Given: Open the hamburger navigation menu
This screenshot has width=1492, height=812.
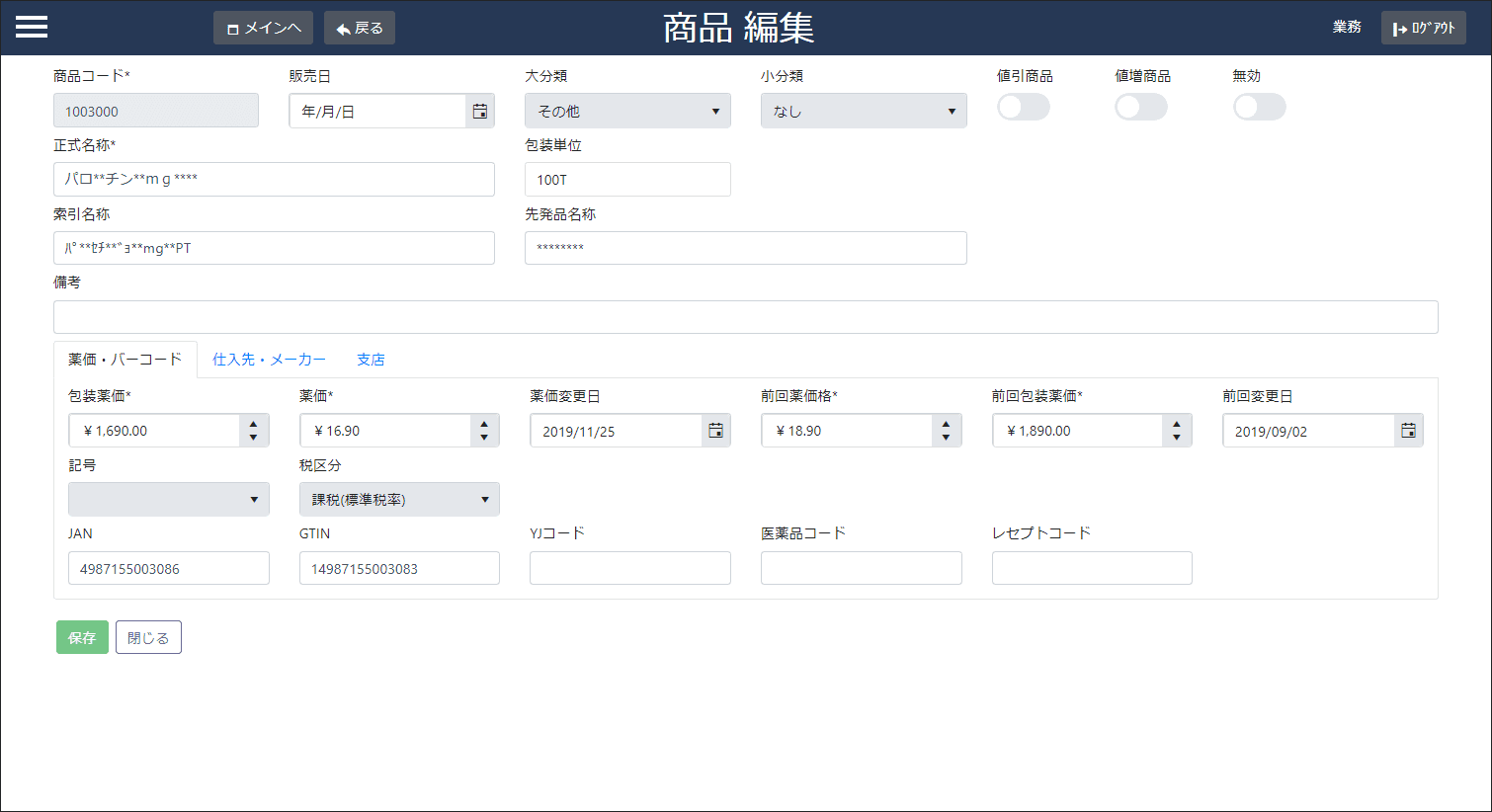Looking at the screenshot, I should point(32,28).
